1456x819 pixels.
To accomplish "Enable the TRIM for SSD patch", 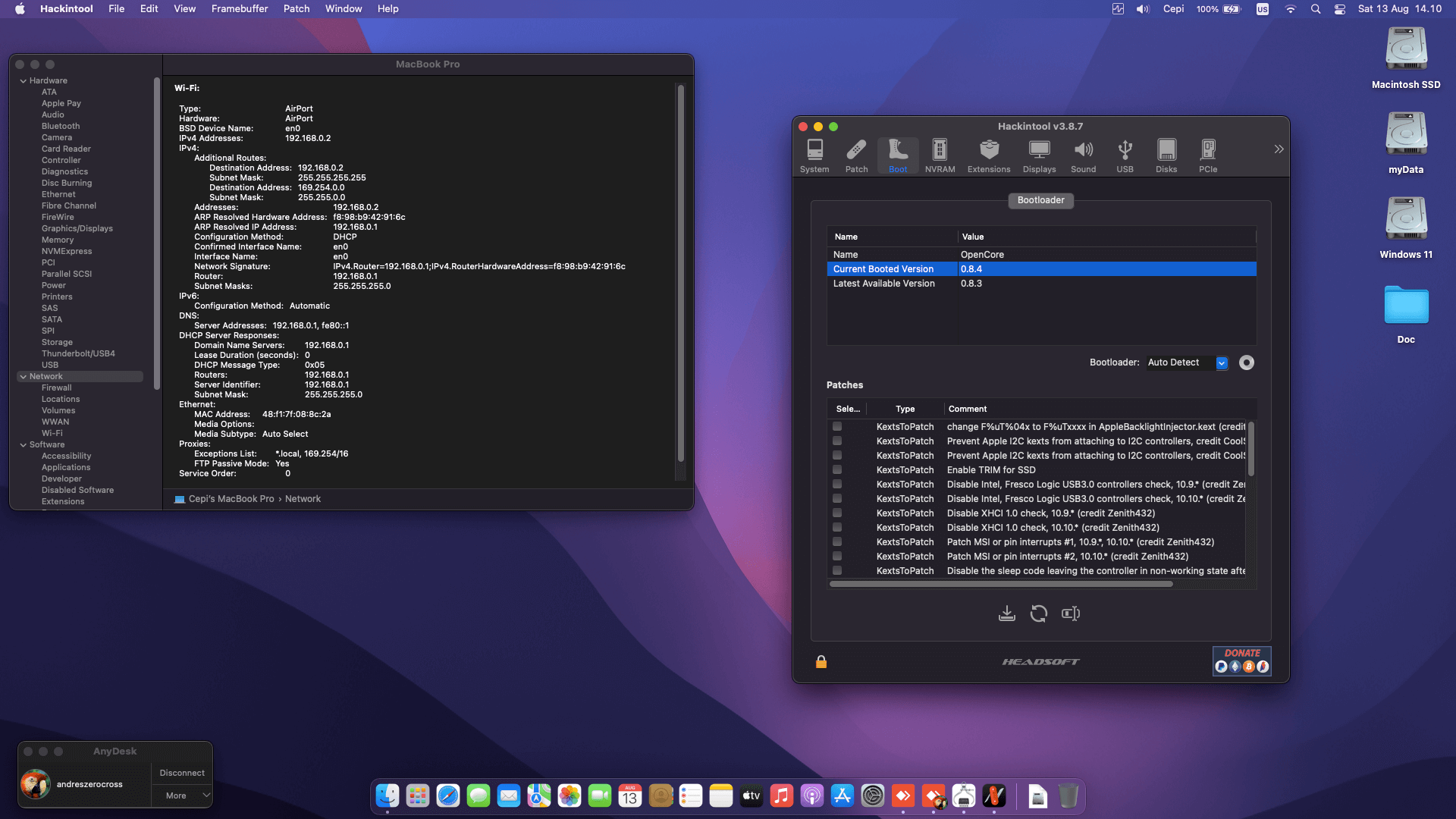I will (x=837, y=469).
